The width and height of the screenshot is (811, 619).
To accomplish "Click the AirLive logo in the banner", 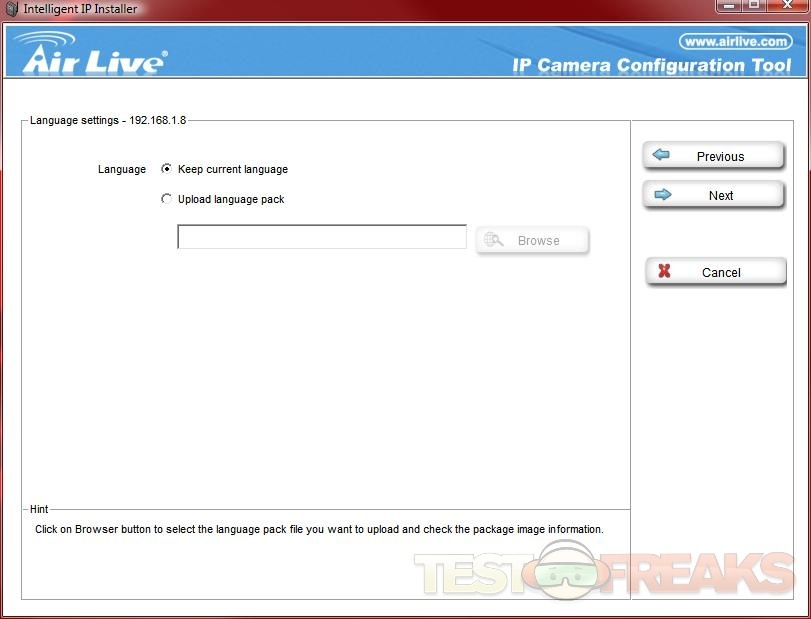I will [x=90, y=54].
